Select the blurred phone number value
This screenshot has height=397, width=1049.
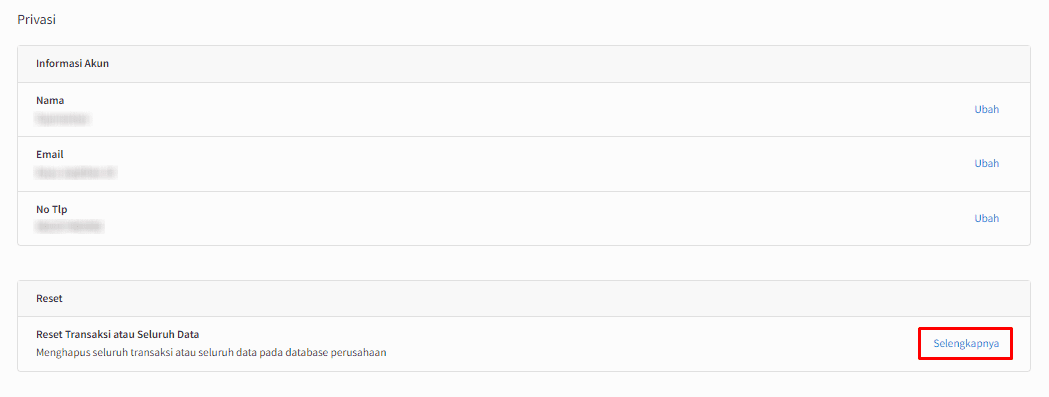tap(70, 228)
